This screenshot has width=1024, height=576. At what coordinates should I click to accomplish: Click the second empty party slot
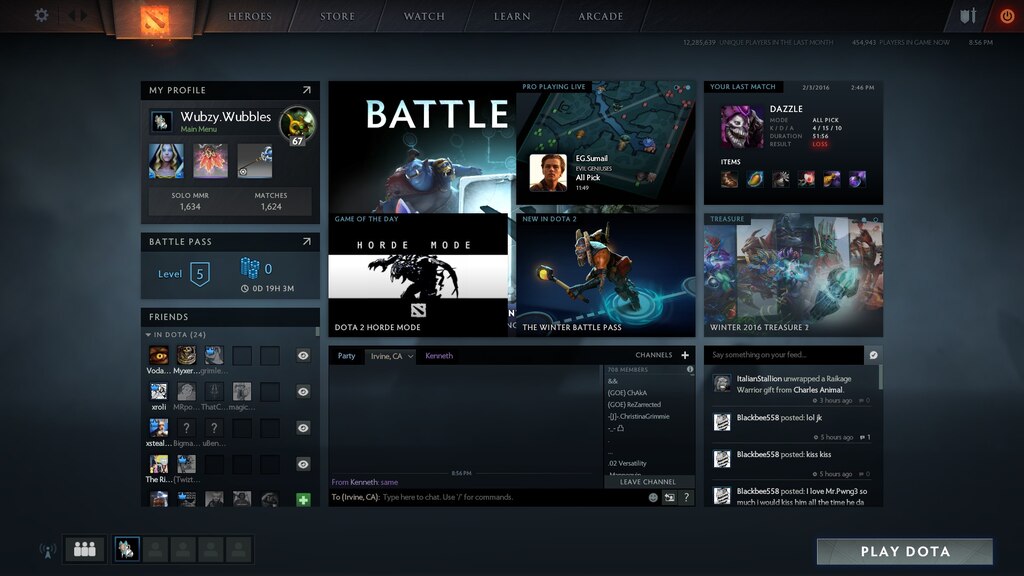pyautogui.click(x=183, y=549)
